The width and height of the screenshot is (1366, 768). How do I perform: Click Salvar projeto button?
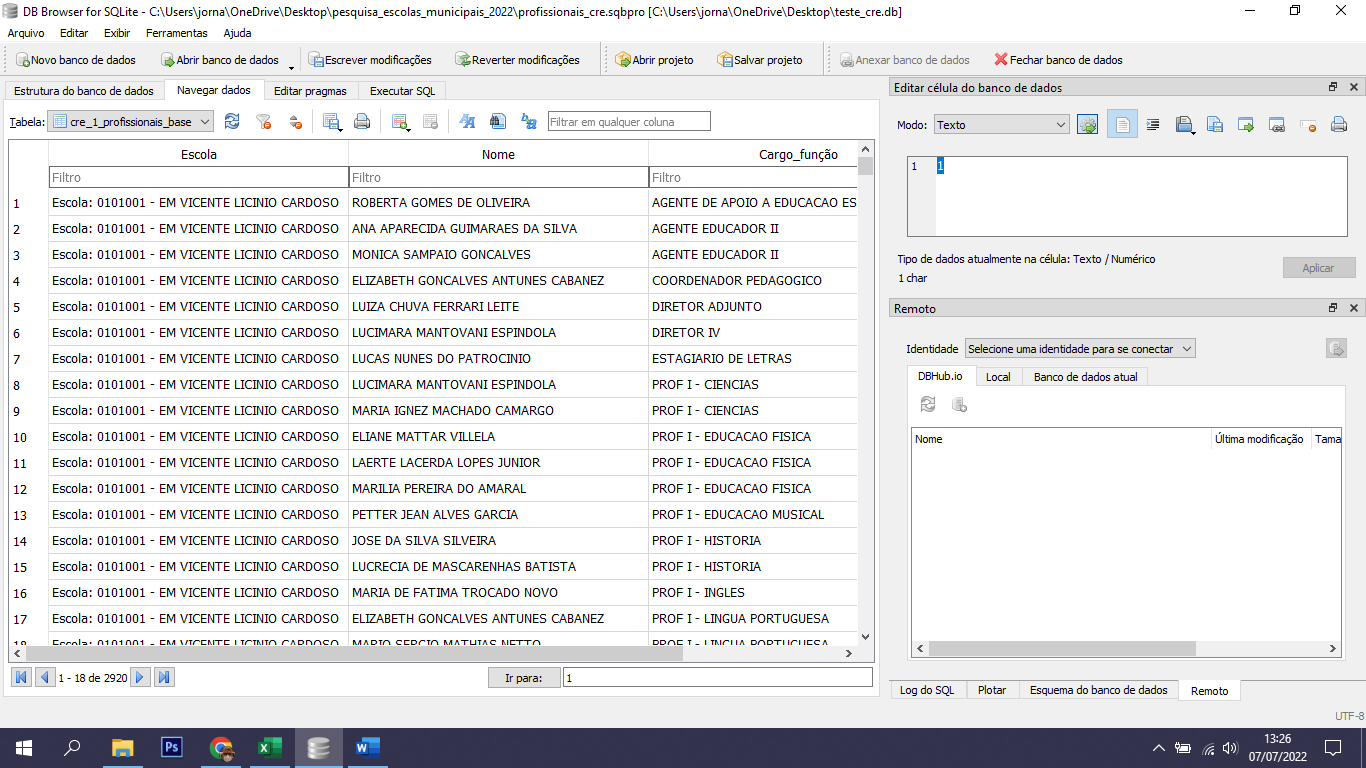click(760, 60)
